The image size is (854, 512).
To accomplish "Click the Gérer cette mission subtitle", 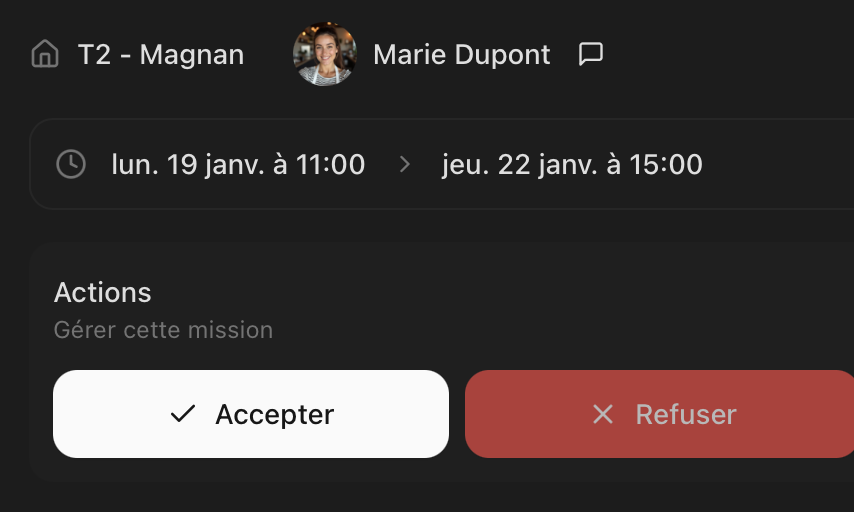I will click(x=163, y=330).
